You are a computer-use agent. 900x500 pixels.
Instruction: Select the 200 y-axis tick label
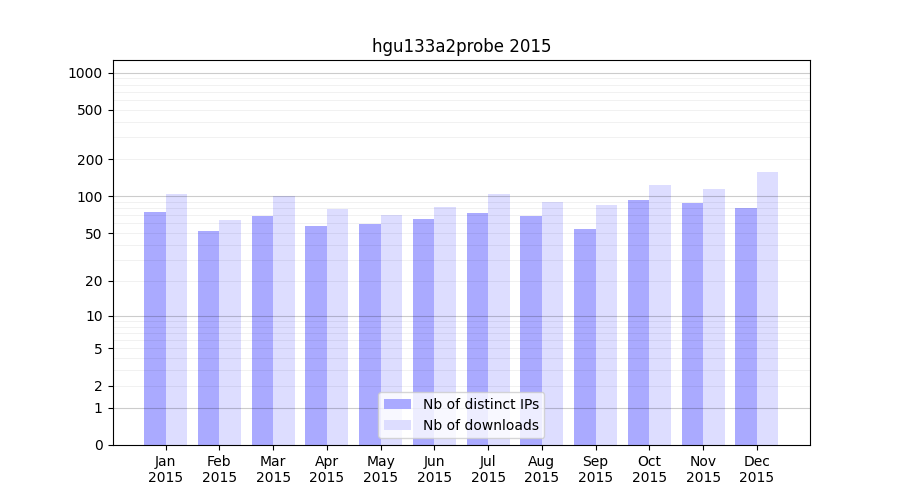(89, 160)
